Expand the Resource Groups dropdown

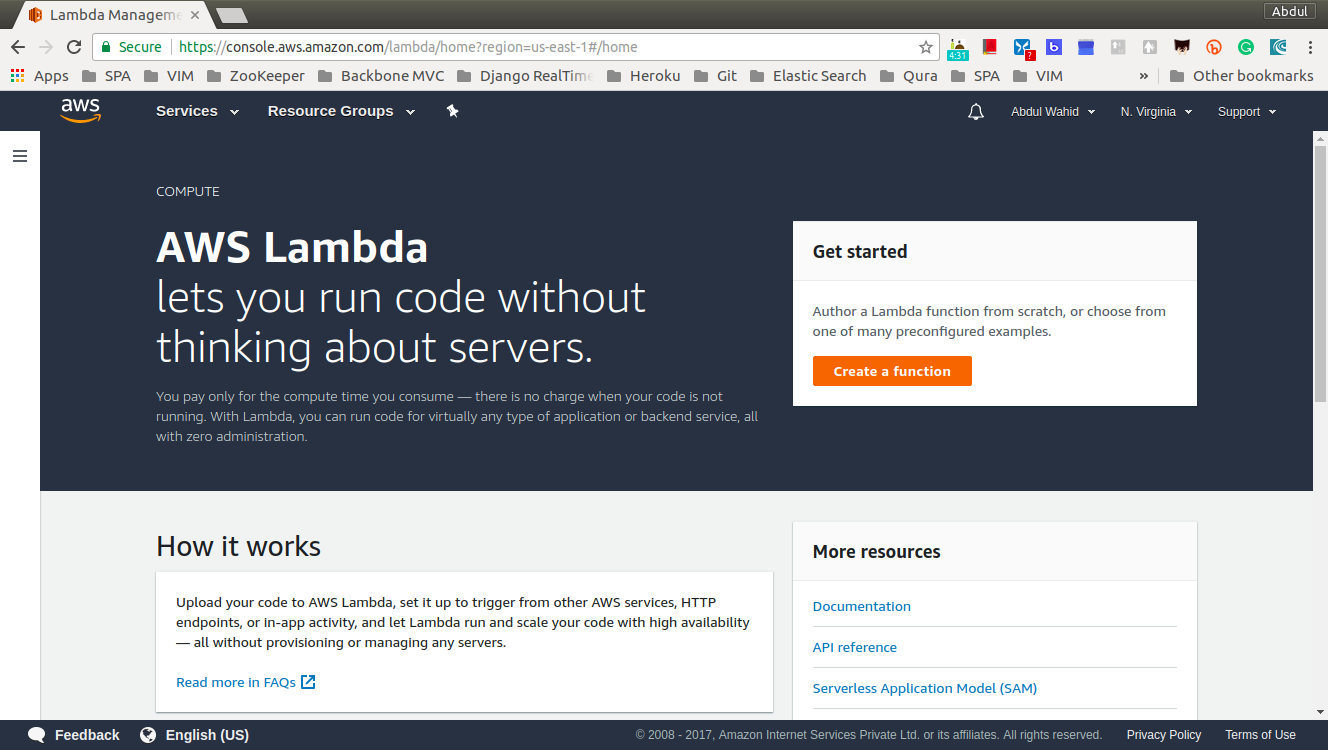click(x=341, y=111)
